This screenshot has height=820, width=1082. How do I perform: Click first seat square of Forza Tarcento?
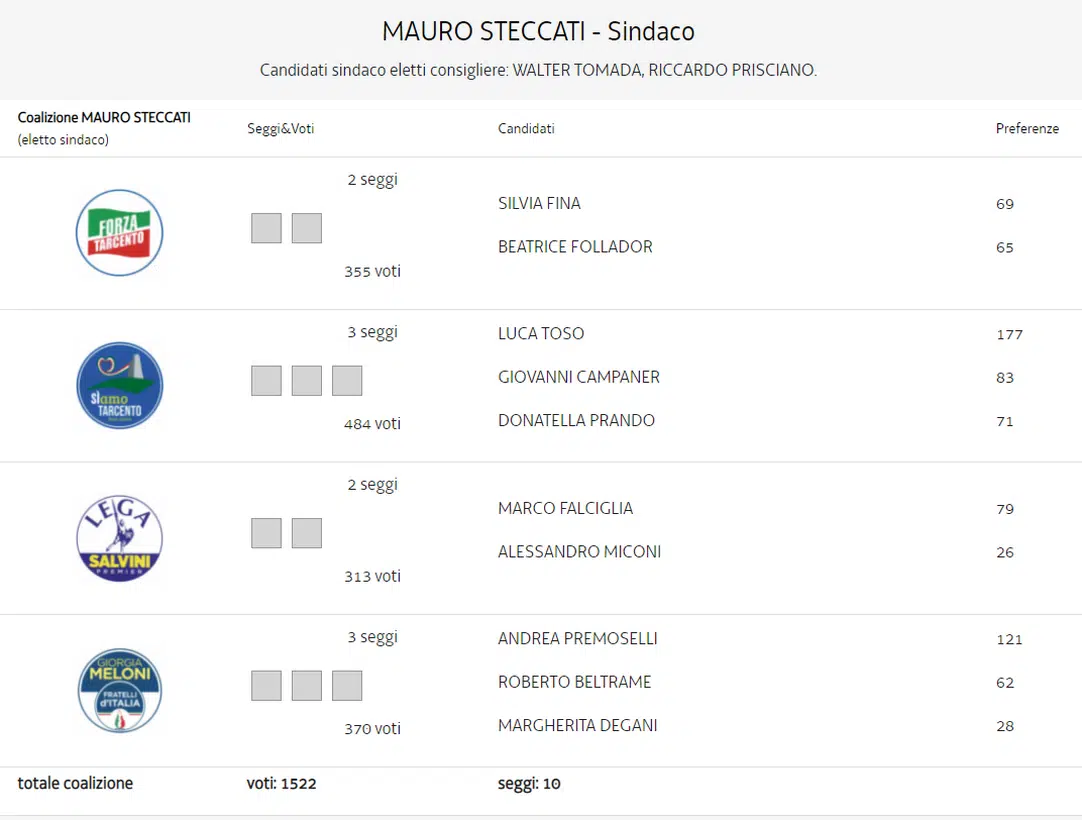[x=266, y=228]
